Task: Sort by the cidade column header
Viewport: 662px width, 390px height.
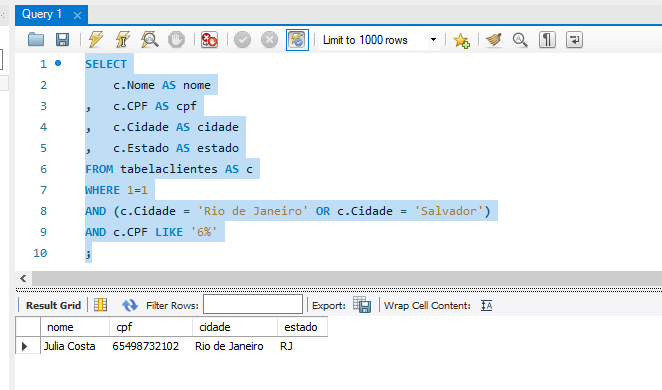Action: point(235,327)
